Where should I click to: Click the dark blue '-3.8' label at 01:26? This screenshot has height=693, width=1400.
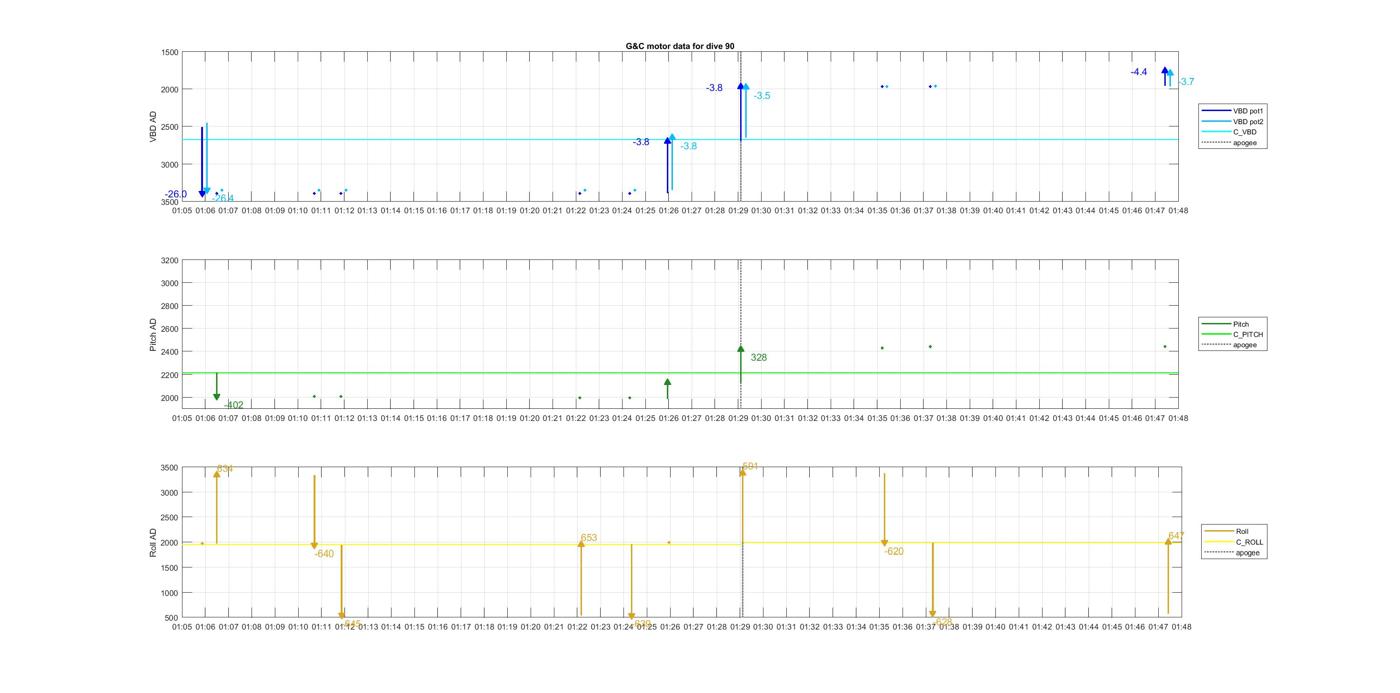[x=641, y=142]
